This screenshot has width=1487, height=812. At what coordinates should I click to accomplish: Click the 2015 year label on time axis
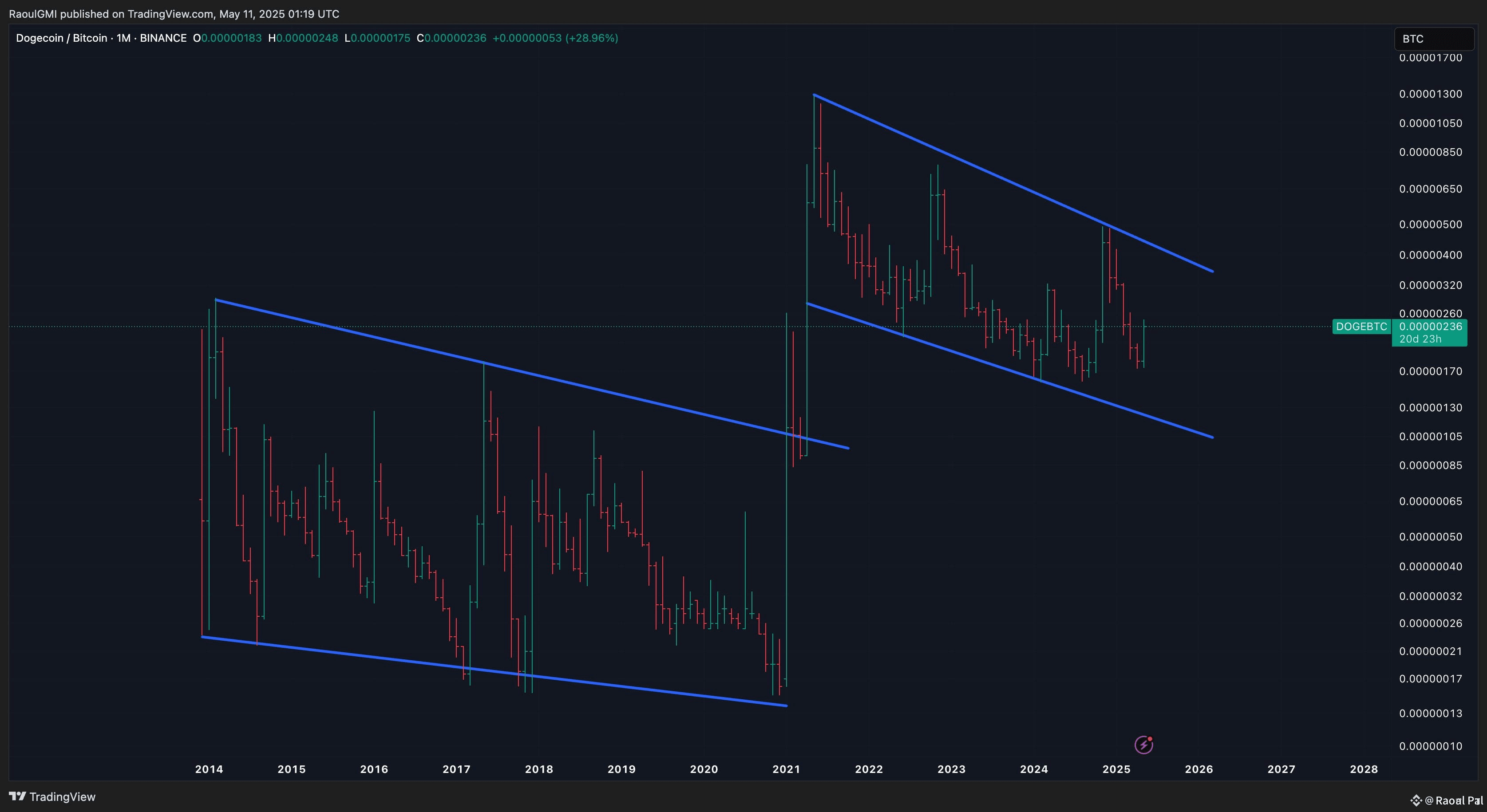tap(292, 769)
